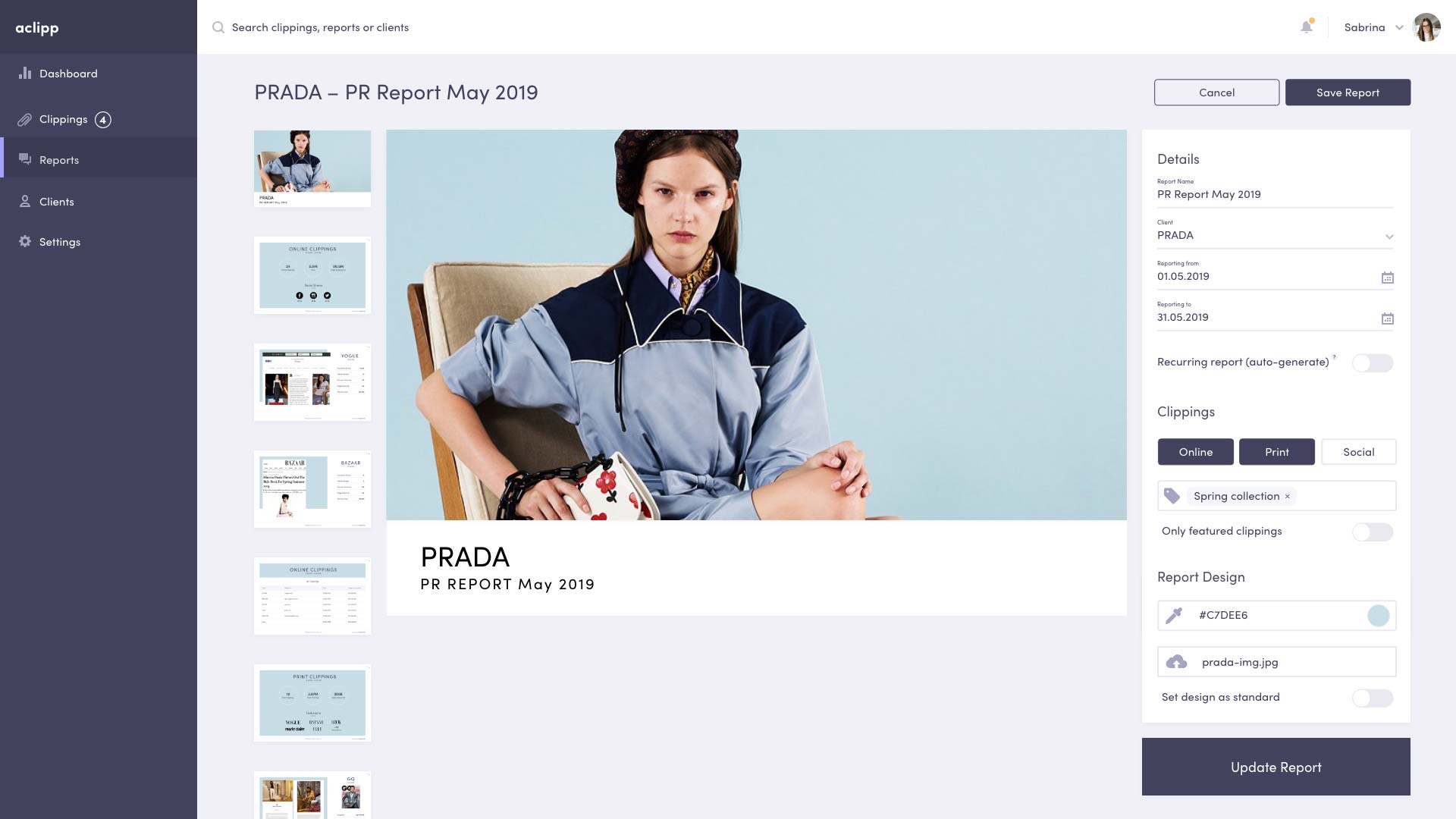Screen dimensions: 1456x819
Task: Remove the Spring collection tag
Action: pos(1287,496)
